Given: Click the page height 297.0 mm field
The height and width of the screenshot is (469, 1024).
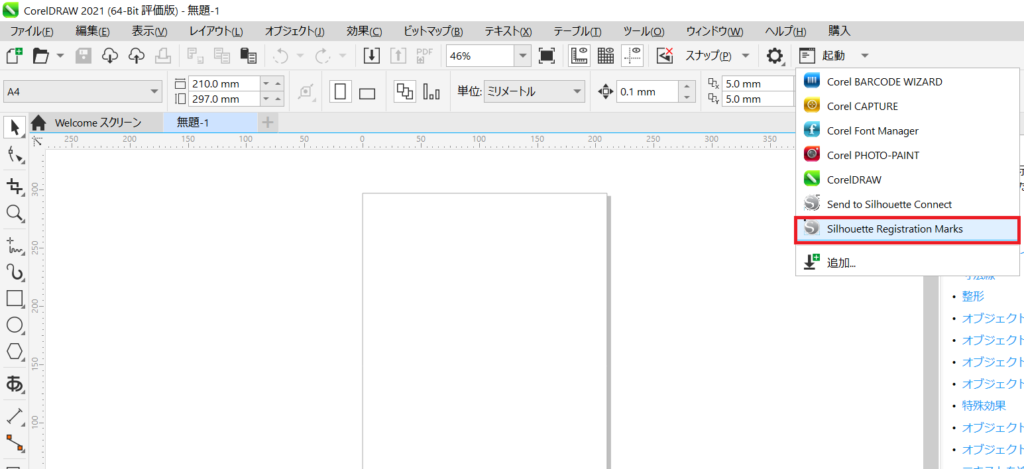Looking at the screenshot, I should [x=223, y=99].
